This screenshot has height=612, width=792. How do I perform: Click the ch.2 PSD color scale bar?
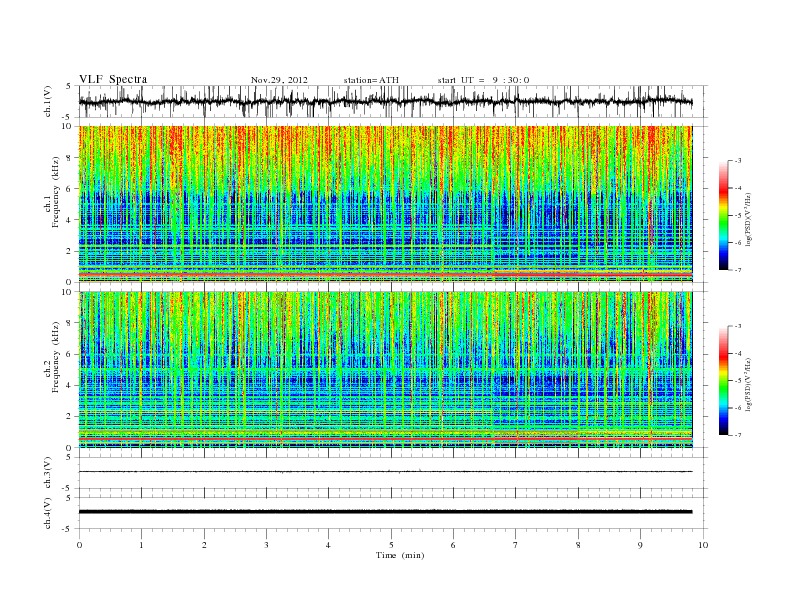[x=723, y=381]
